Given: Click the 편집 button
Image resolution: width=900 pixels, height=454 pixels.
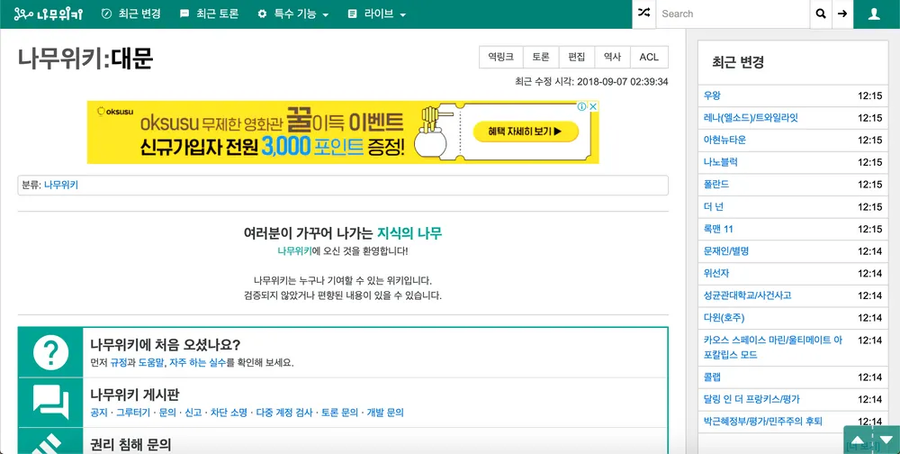Looking at the screenshot, I should (577, 57).
